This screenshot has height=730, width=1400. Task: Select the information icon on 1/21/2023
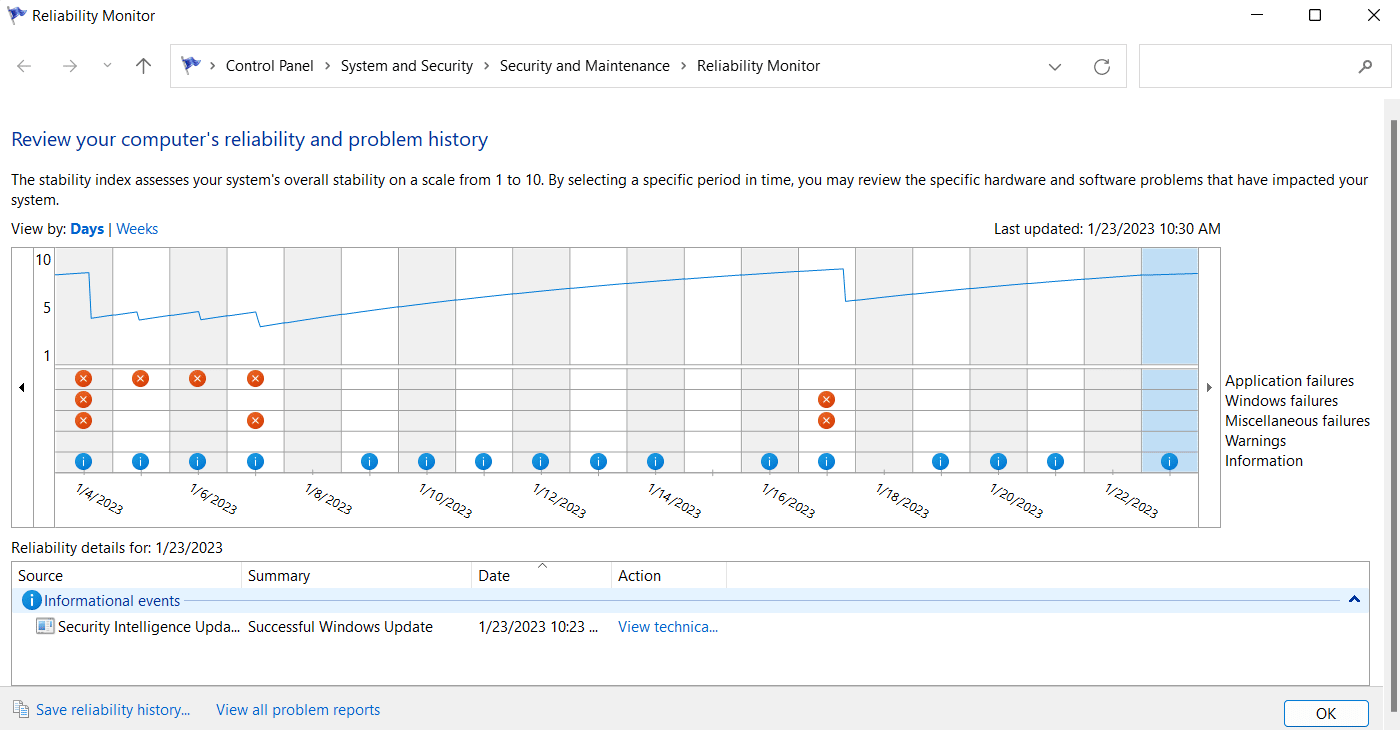pyautogui.click(x=1055, y=461)
